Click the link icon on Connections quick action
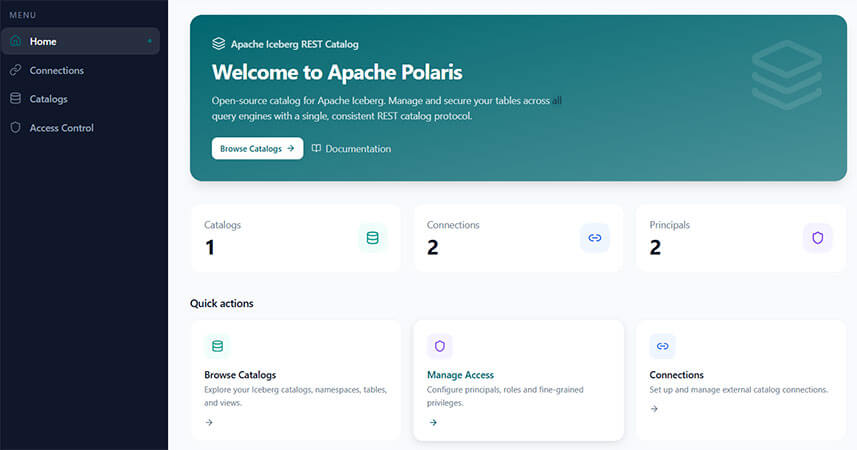This screenshot has height=450, width=857. [x=662, y=346]
